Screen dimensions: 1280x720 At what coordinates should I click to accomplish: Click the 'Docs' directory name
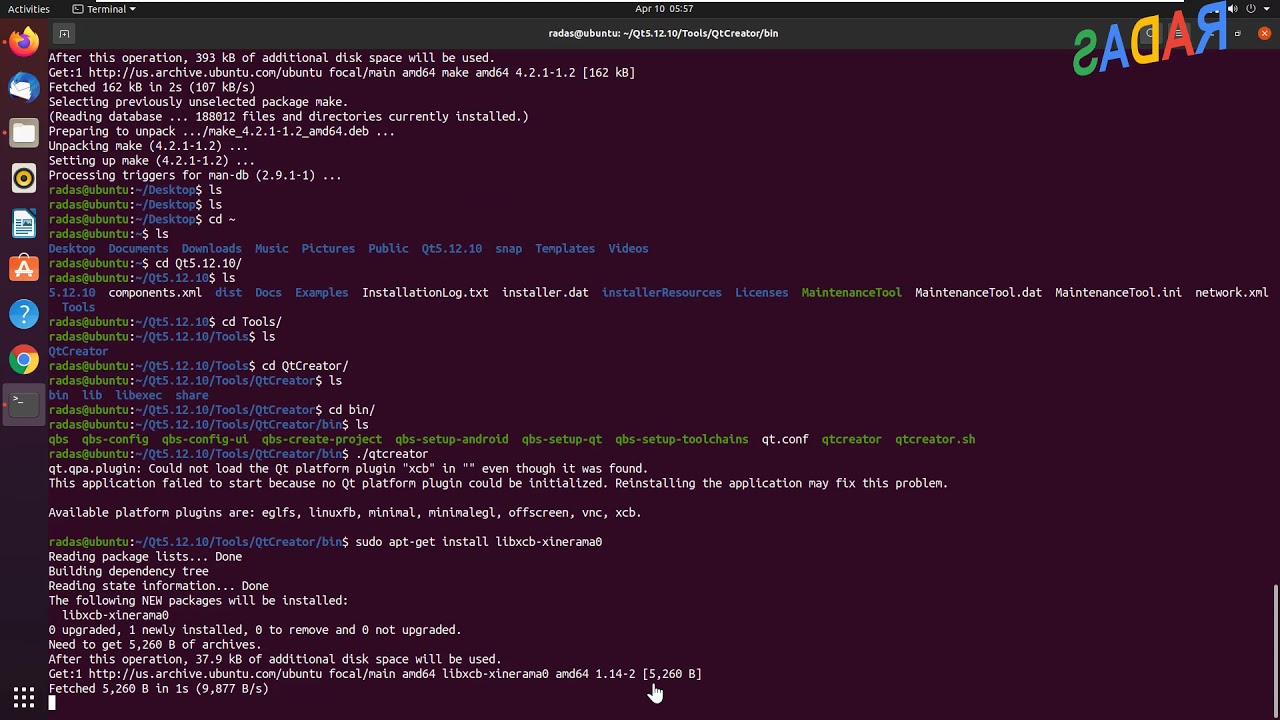[268, 292]
